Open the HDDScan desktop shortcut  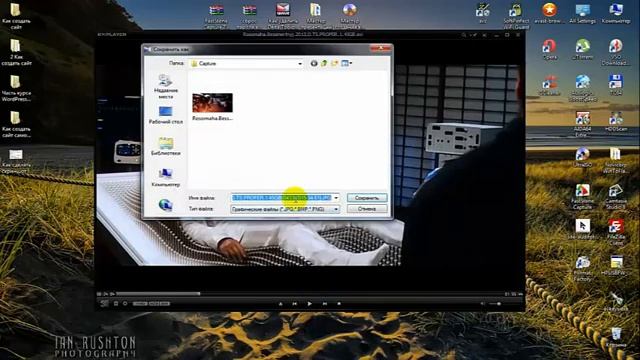click(616, 121)
